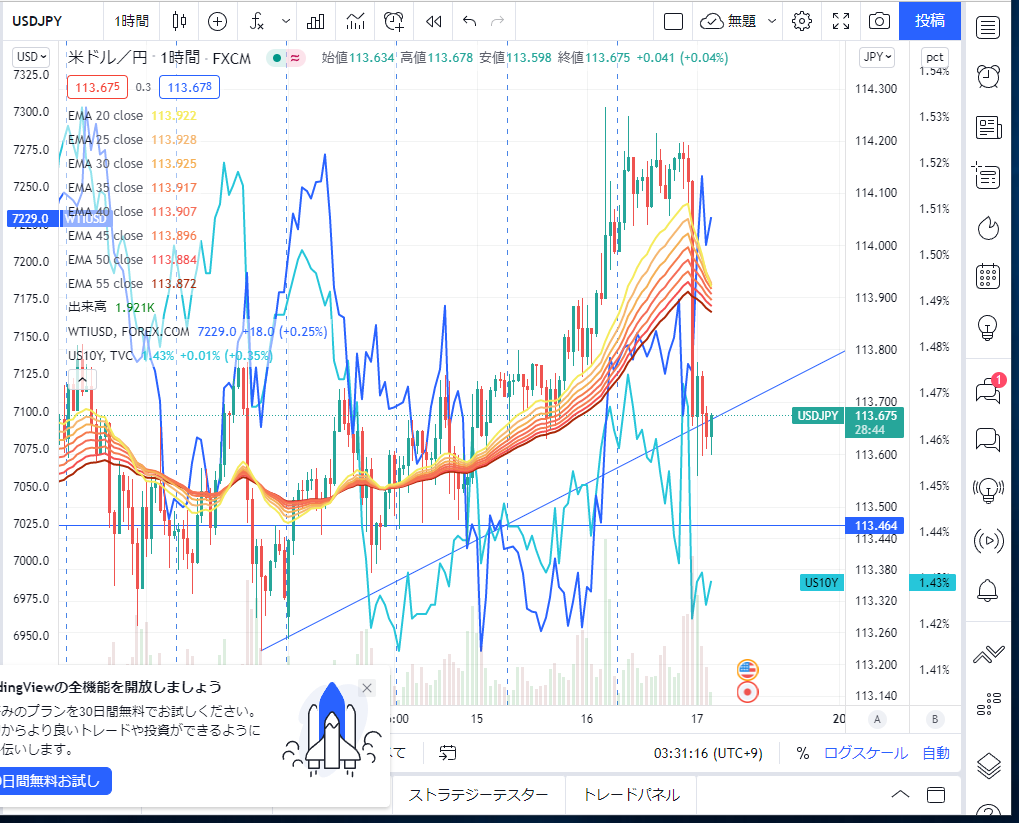Open the economic calendar icon
The height and width of the screenshot is (823, 1019).
988,276
